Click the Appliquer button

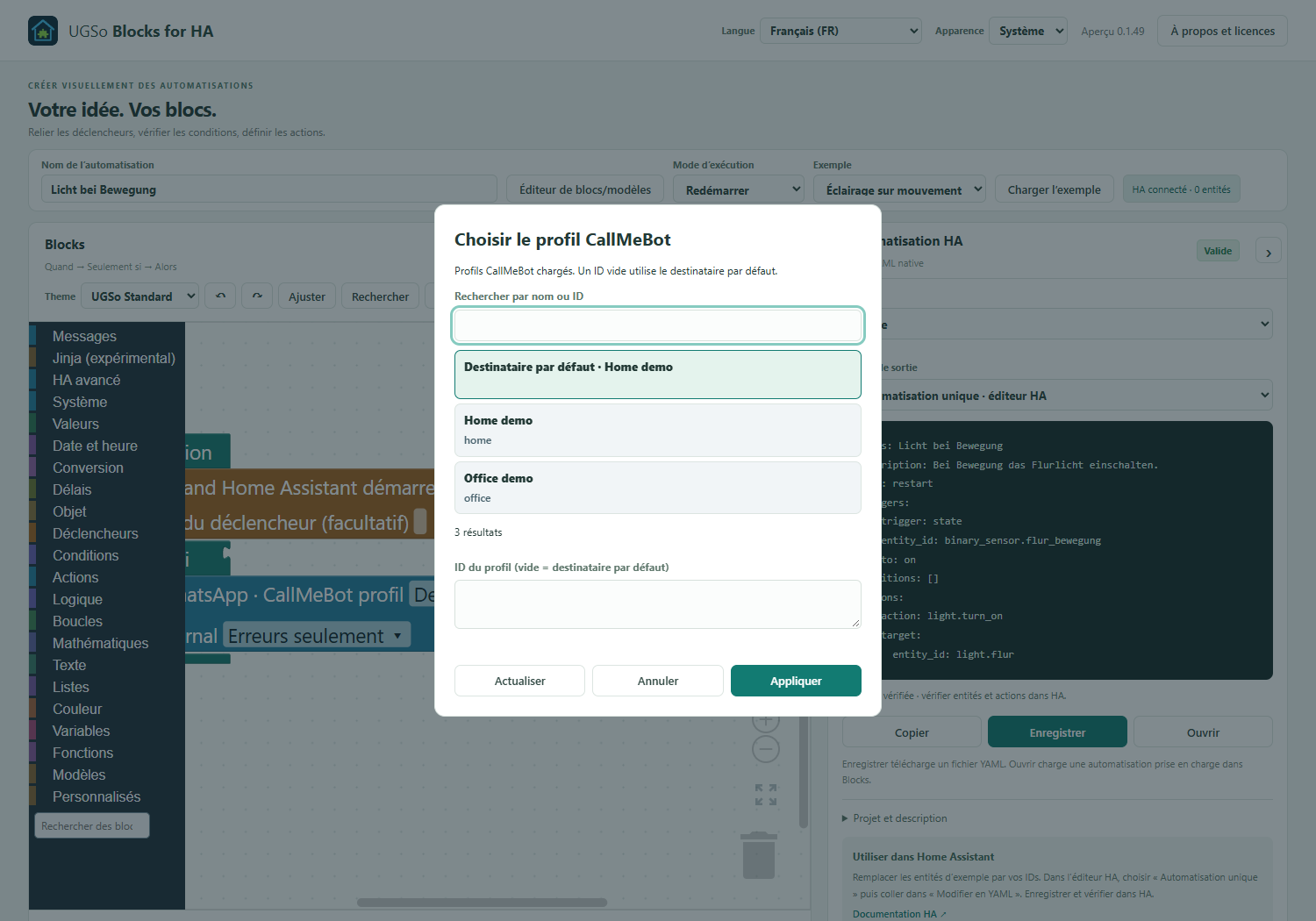(796, 681)
